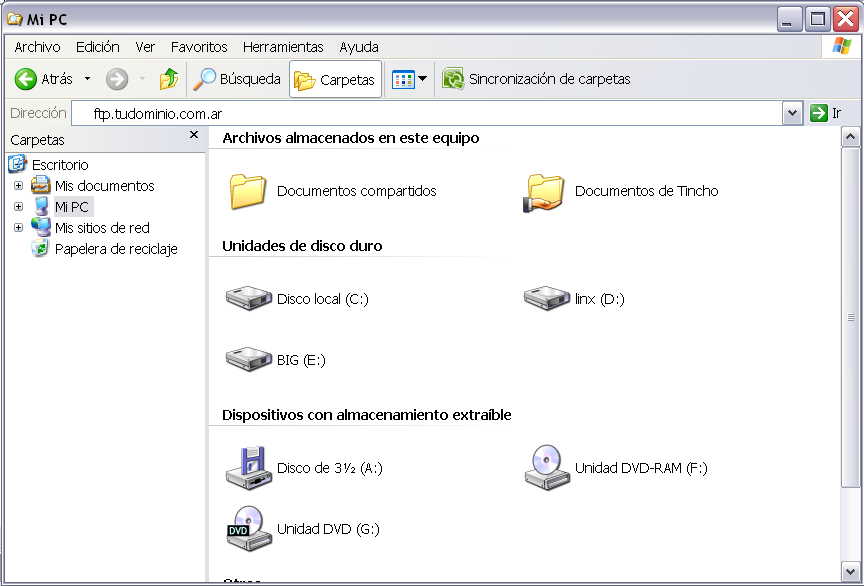Click the Papelera de reciclaje bin icon
Image resolution: width=864 pixels, height=586 pixels.
point(40,249)
